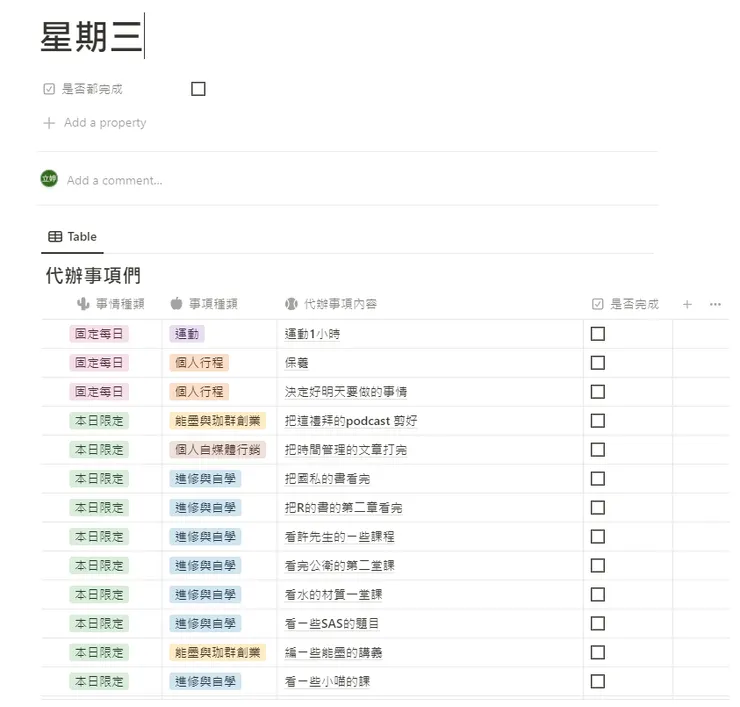The width and height of the screenshot is (740, 707).
Task: Click into the Add a comment field
Action: click(115, 181)
